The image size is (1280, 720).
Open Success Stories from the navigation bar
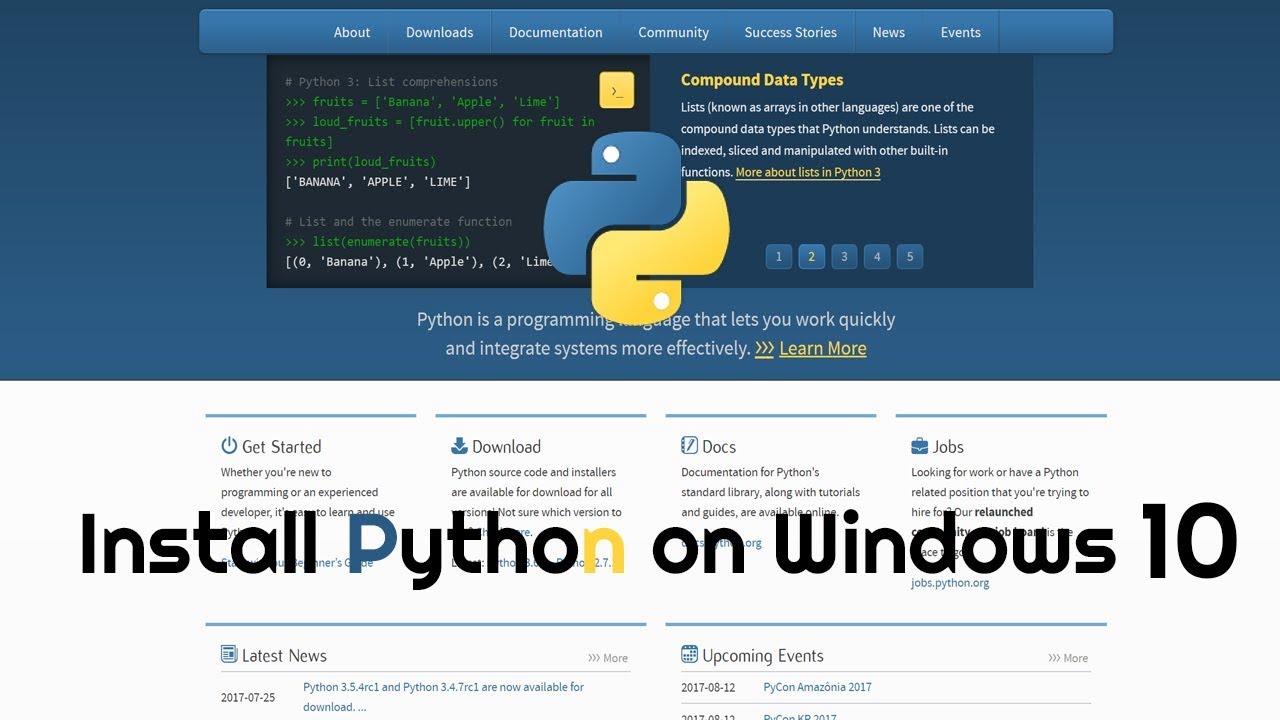[x=790, y=32]
